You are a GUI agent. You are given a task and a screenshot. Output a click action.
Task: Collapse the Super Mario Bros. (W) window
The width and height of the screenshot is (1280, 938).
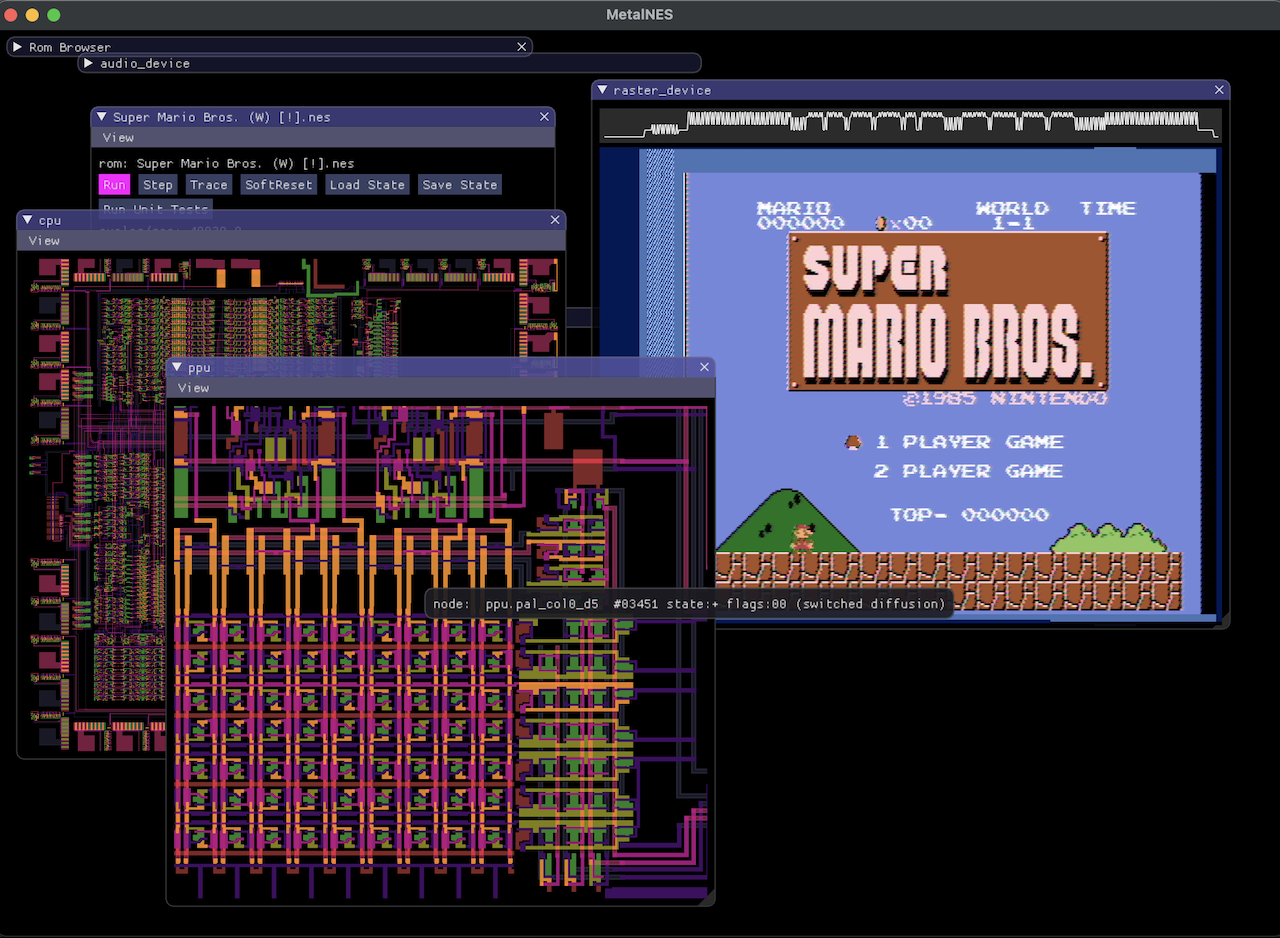pyautogui.click(x=99, y=116)
